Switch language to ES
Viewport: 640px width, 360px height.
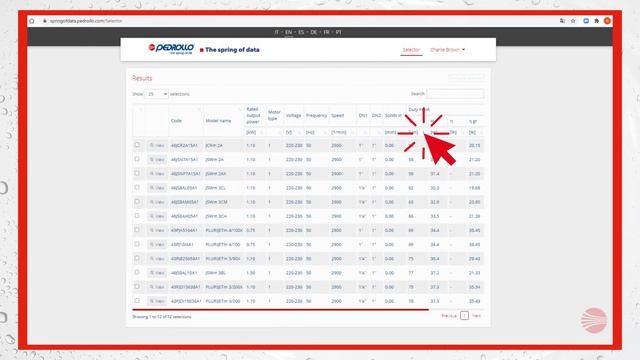point(301,32)
